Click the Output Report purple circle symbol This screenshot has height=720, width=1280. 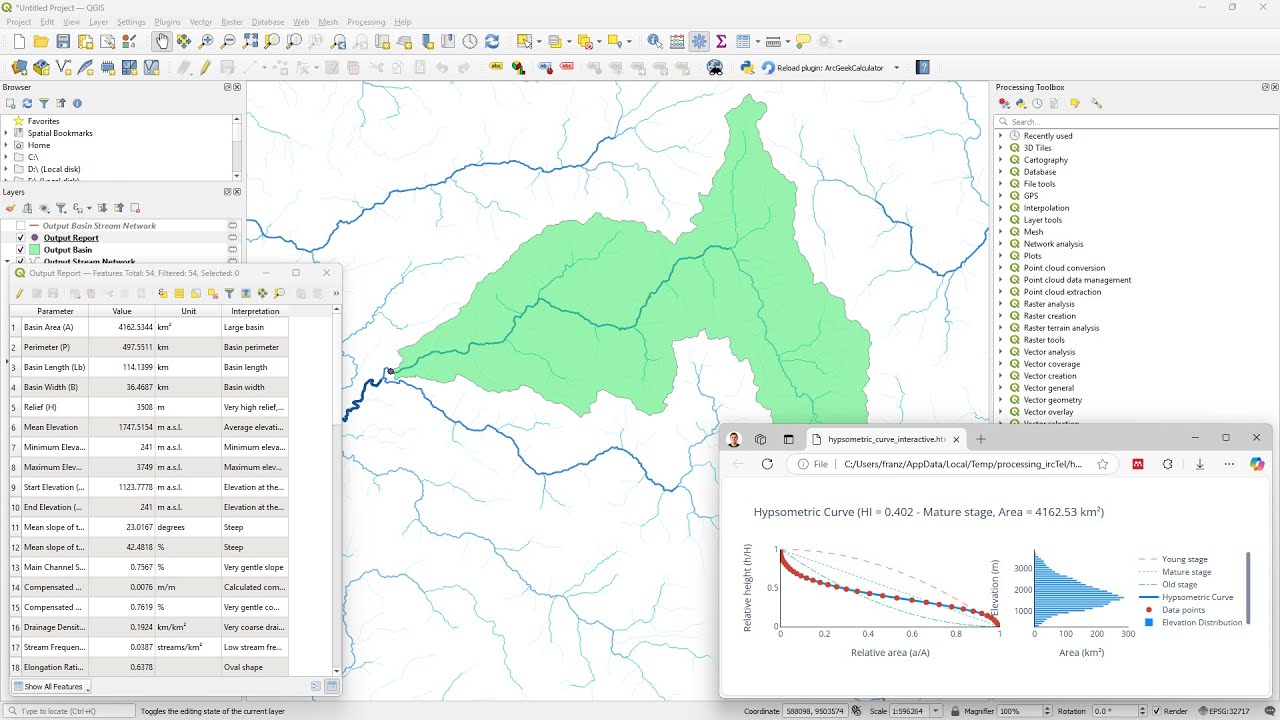pos(34,238)
